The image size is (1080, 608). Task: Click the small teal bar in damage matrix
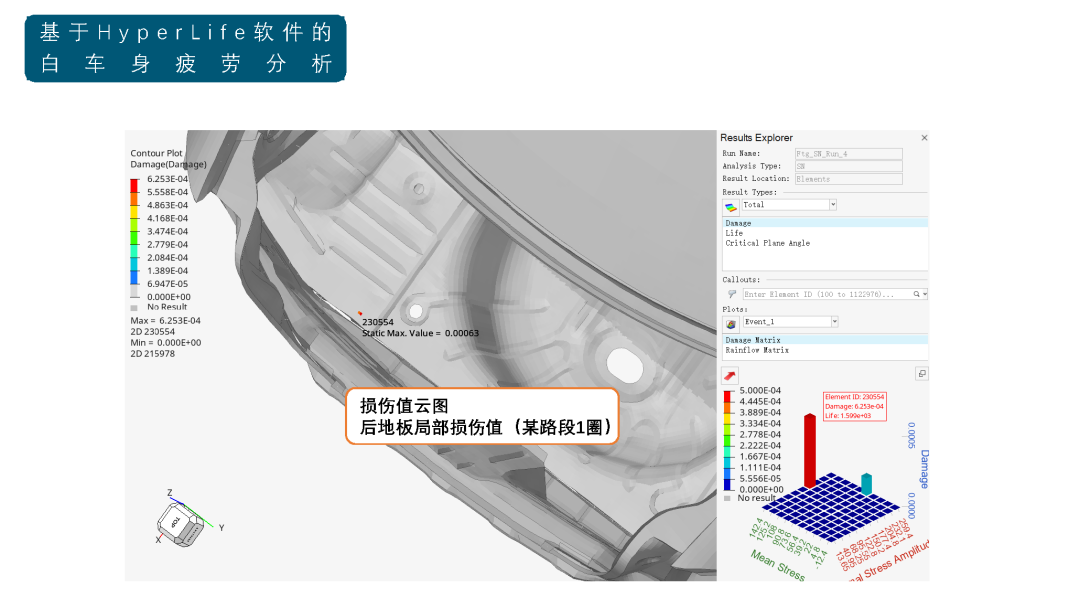click(866, 484)
